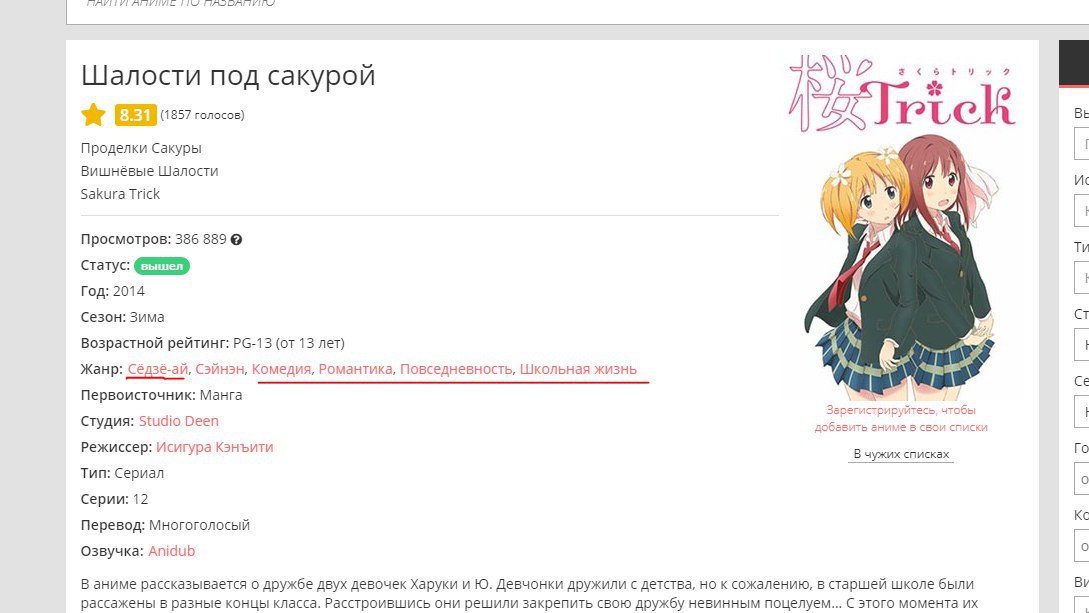Screen dimensions: 1089x613
Task: Click the season value Зима
Action: coord(147,317)
